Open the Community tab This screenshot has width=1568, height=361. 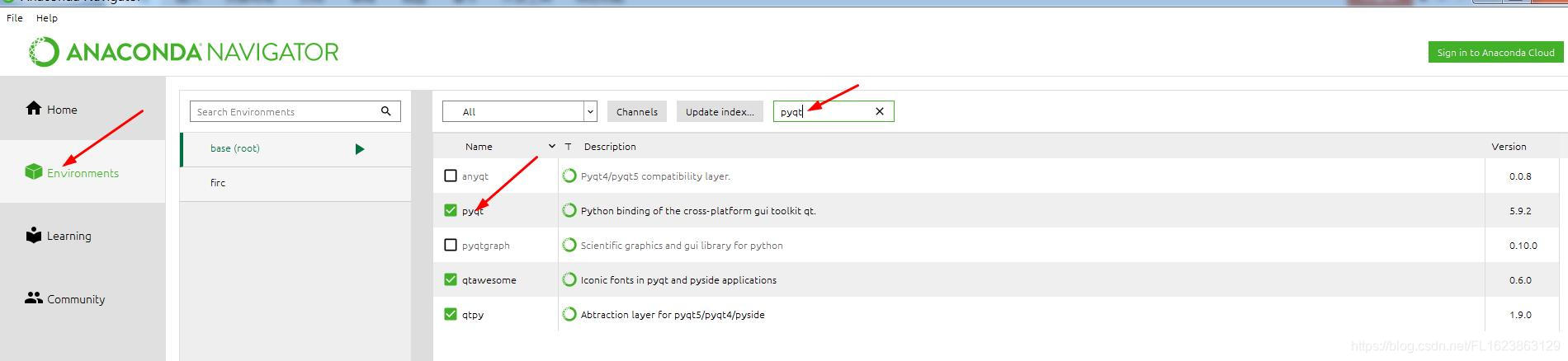(x=83, y=298)
